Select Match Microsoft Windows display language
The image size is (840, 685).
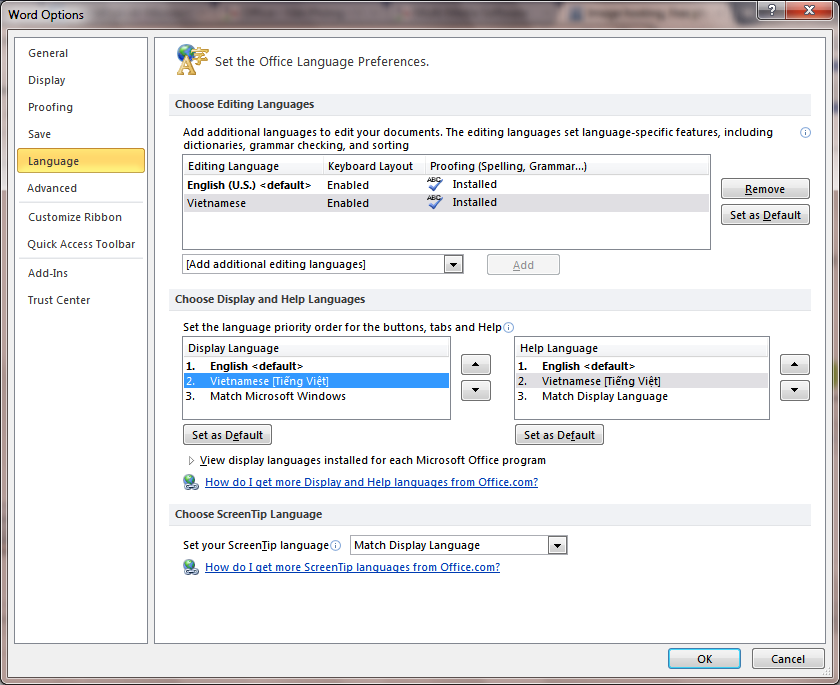click(x=316, y=396)
